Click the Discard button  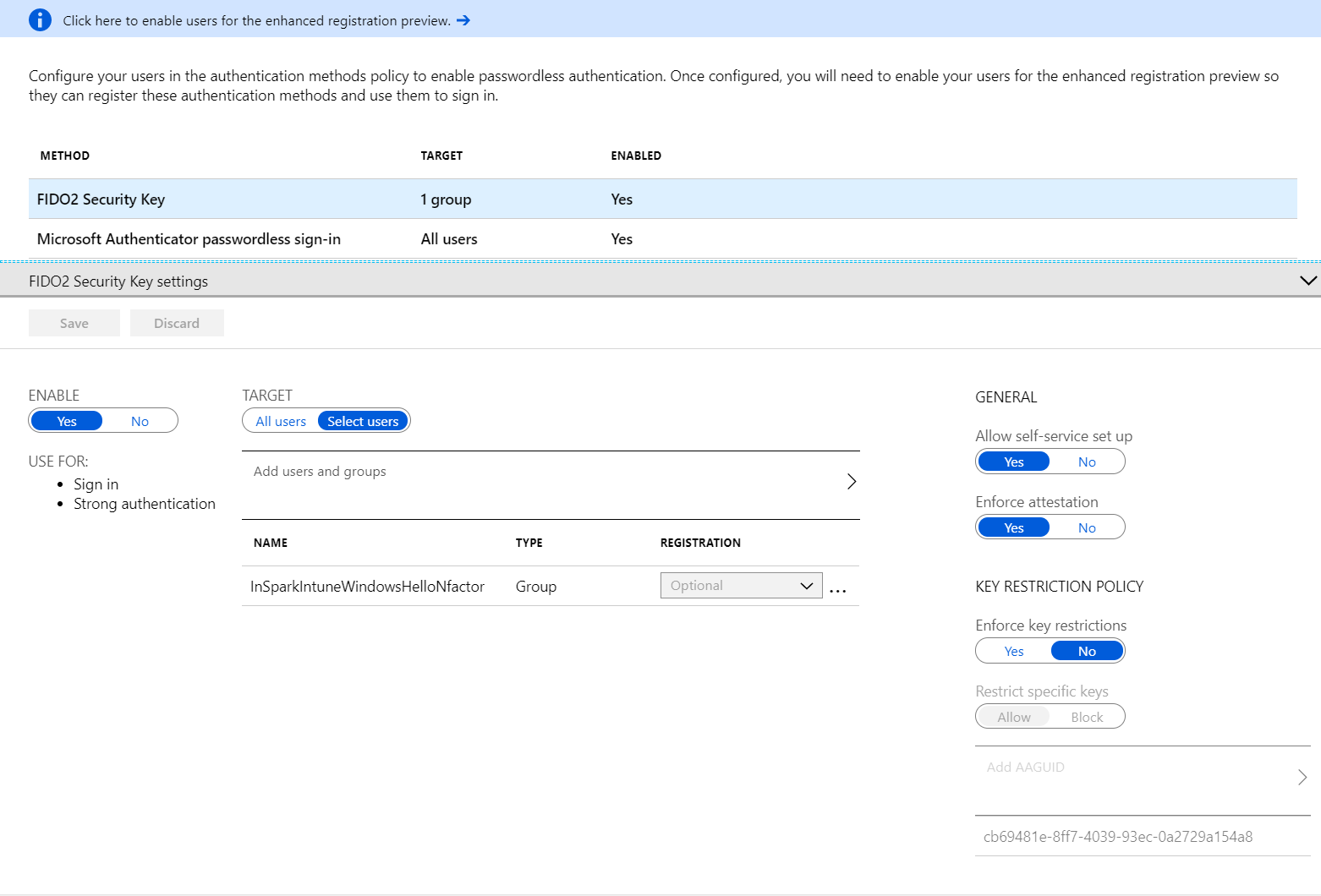177,323
